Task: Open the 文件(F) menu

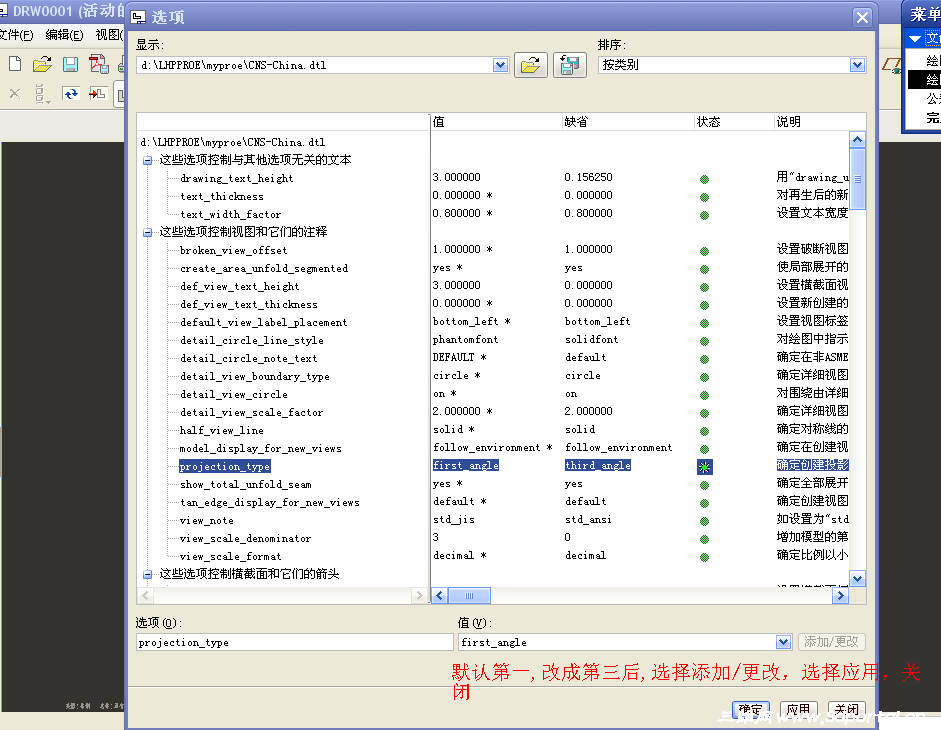Action: tap(17, 33)
